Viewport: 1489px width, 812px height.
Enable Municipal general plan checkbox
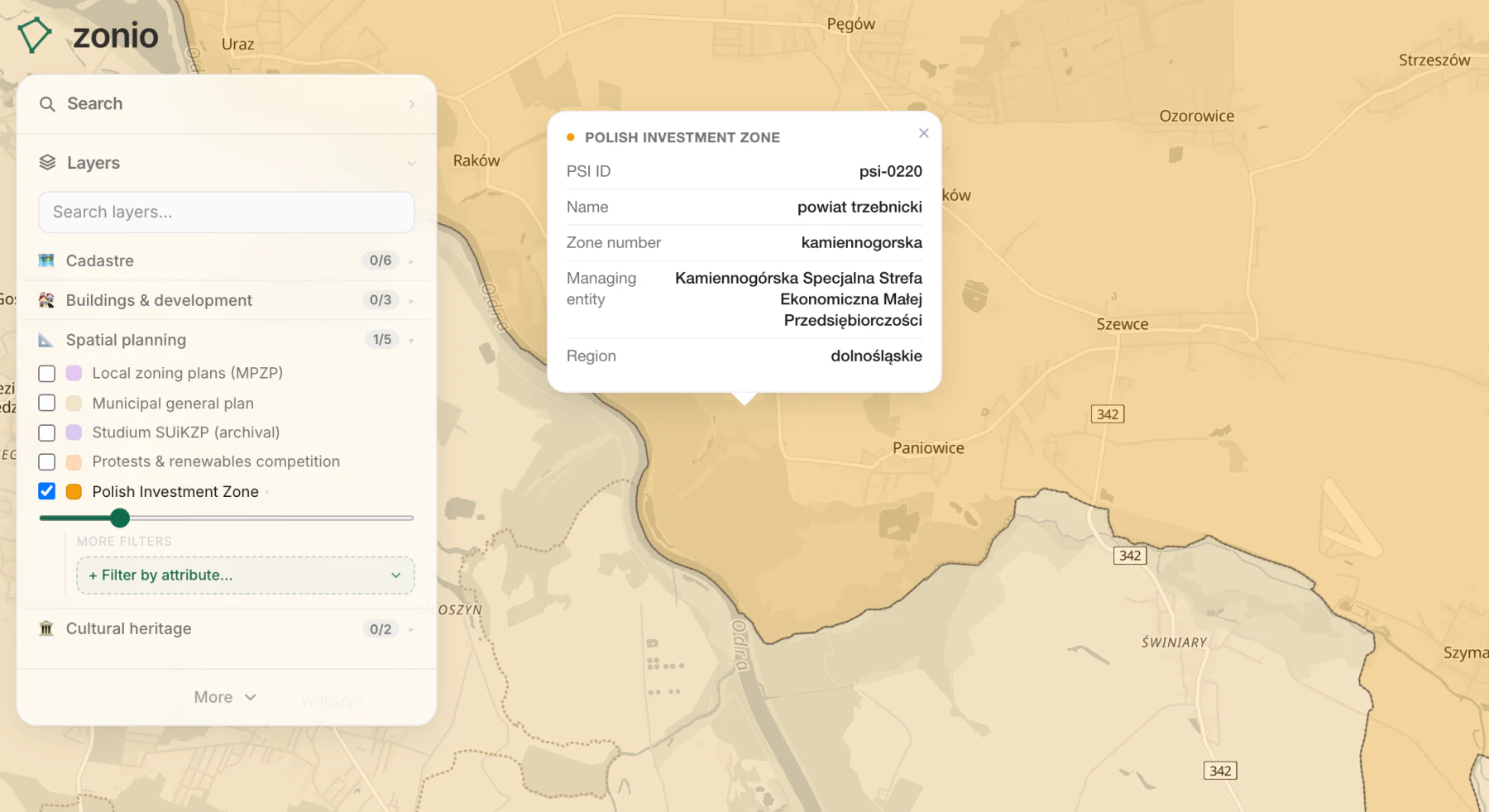pyautogui.click(x=47, y=403)
